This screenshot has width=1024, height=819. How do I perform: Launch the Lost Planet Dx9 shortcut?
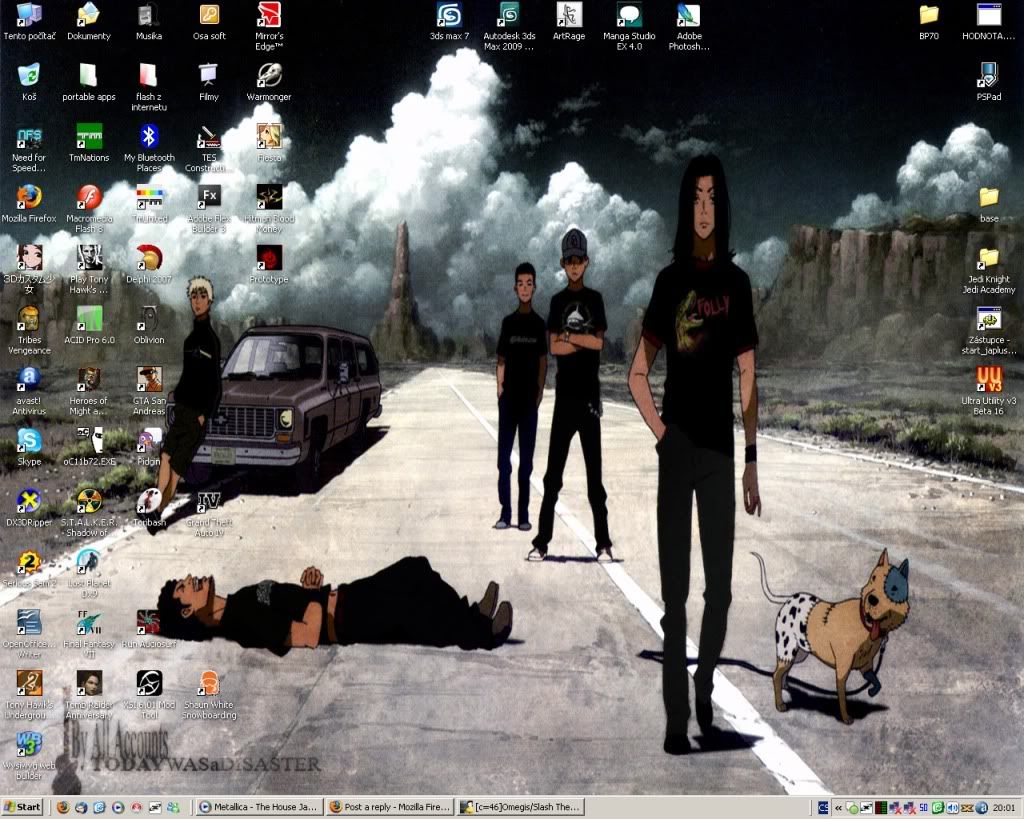[x=89, y=574]
